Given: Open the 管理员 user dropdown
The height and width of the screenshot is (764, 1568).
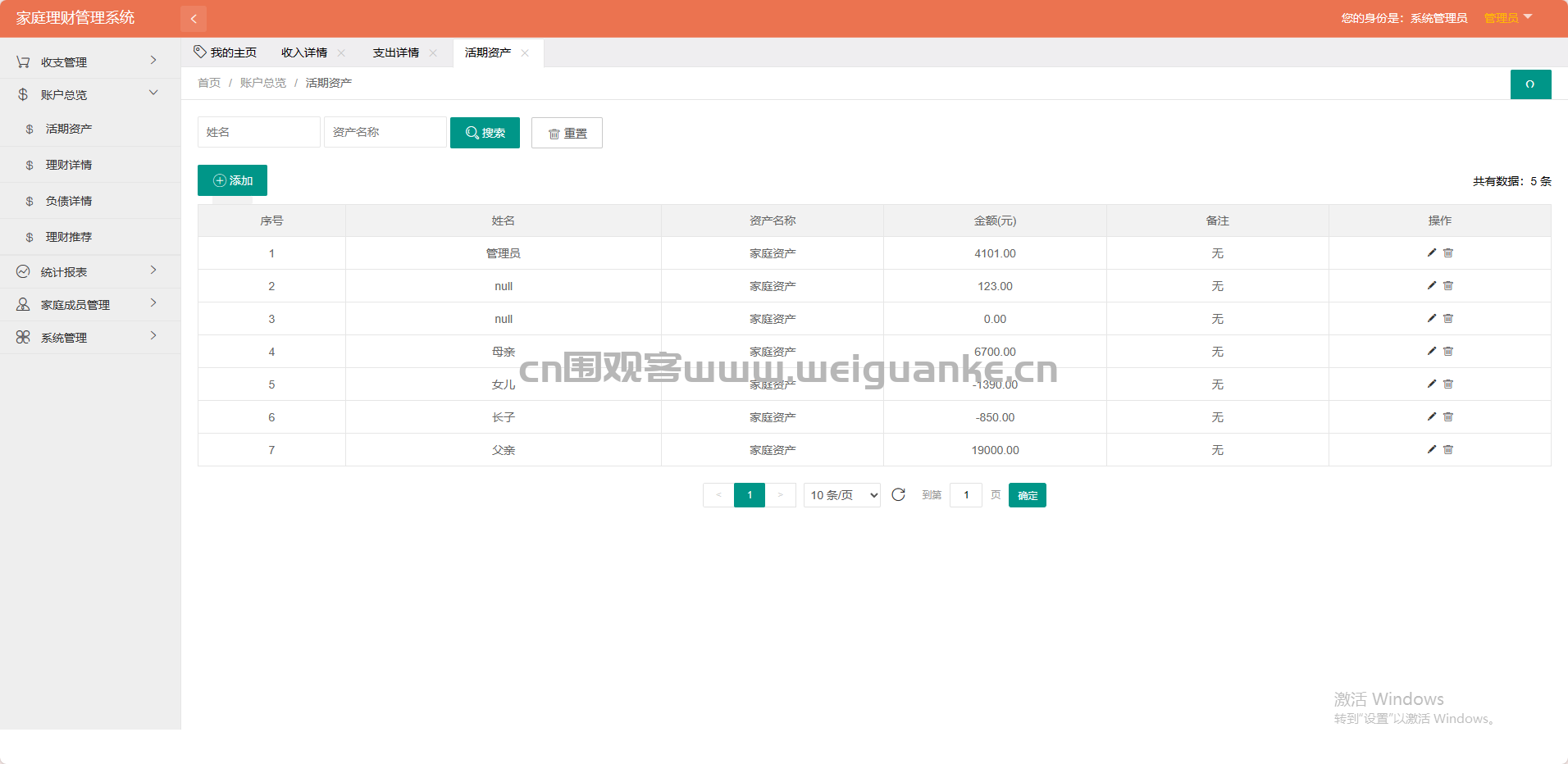Looking at the screenshot, I should (x=1508, y=18).
